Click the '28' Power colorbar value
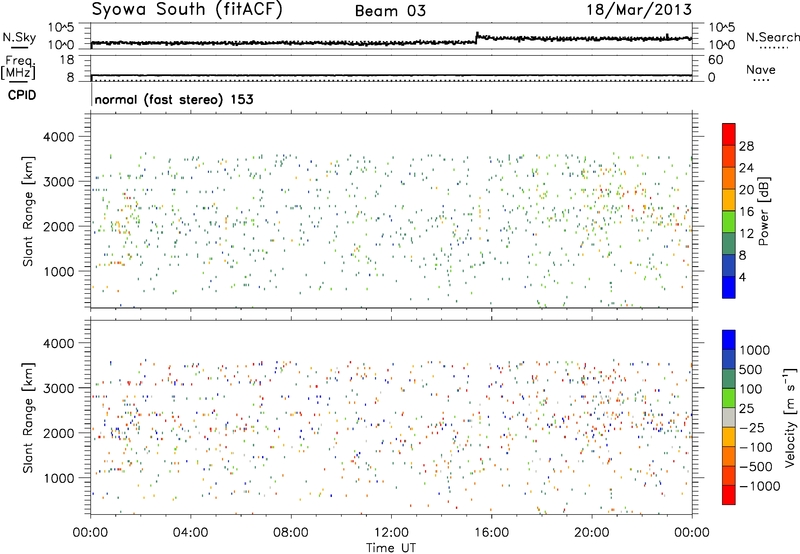The height and width of the screenshot is (554, 800). (746, 146)
